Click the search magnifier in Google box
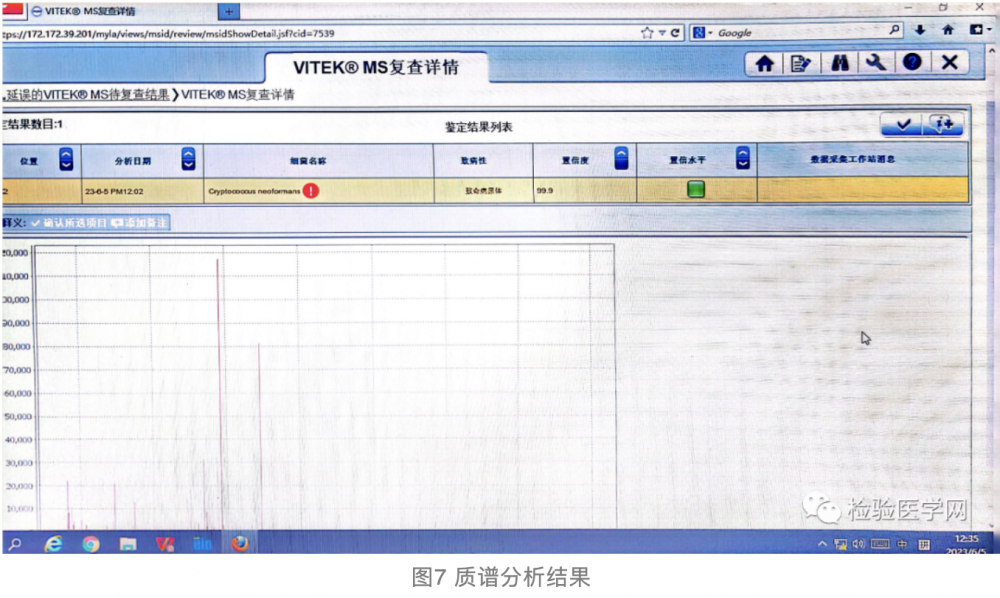 point(895,30)
